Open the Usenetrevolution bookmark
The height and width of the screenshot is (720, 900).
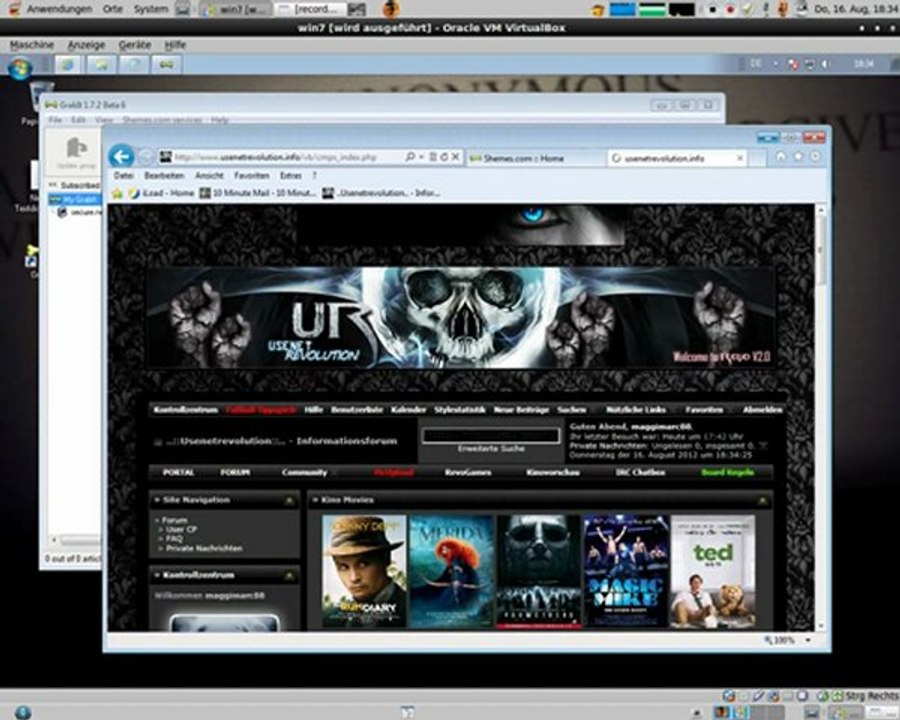point(382,193)
